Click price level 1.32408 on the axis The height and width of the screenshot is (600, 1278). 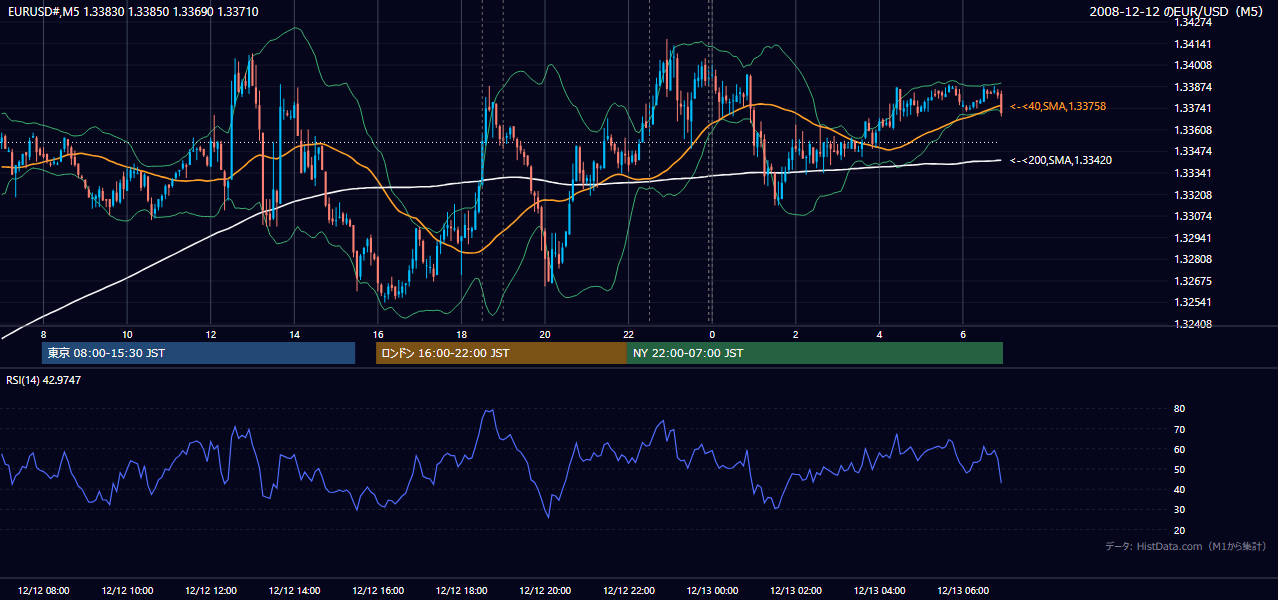[x=1194, y=324]
